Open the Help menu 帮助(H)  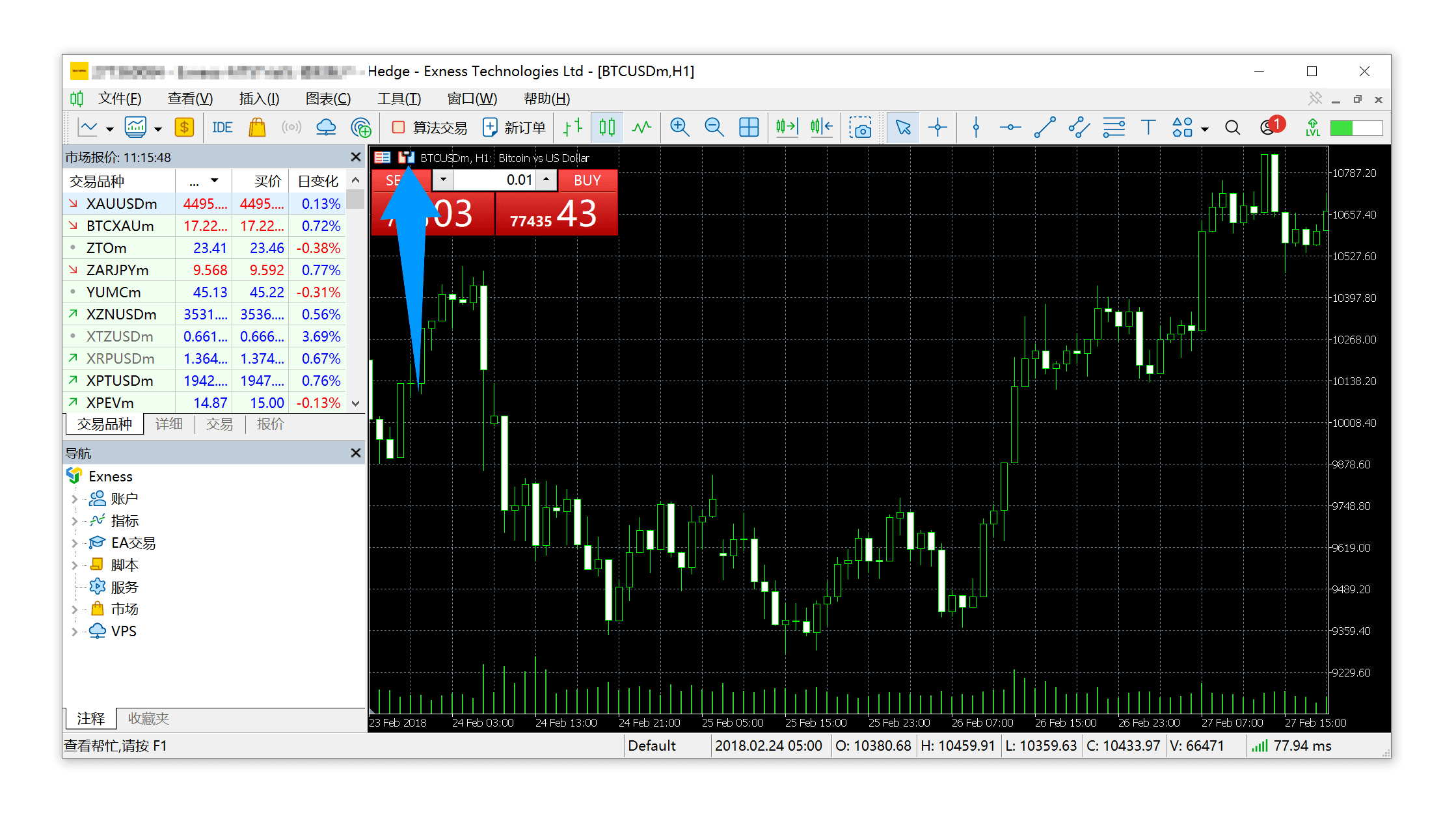(x=546, y=99)
